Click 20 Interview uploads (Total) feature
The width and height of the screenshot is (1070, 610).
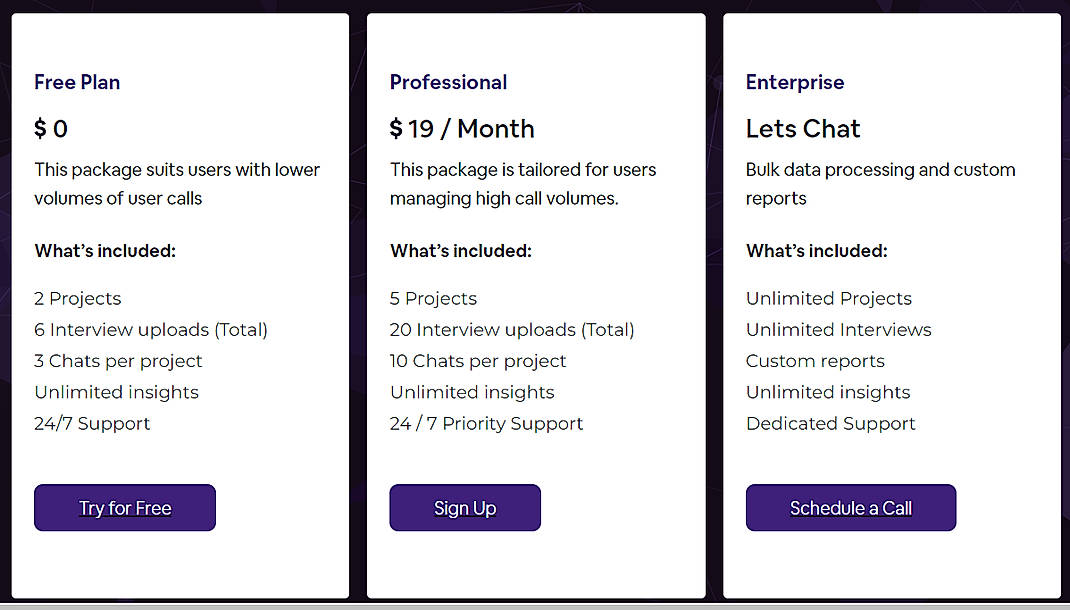[x=512, y=330]
